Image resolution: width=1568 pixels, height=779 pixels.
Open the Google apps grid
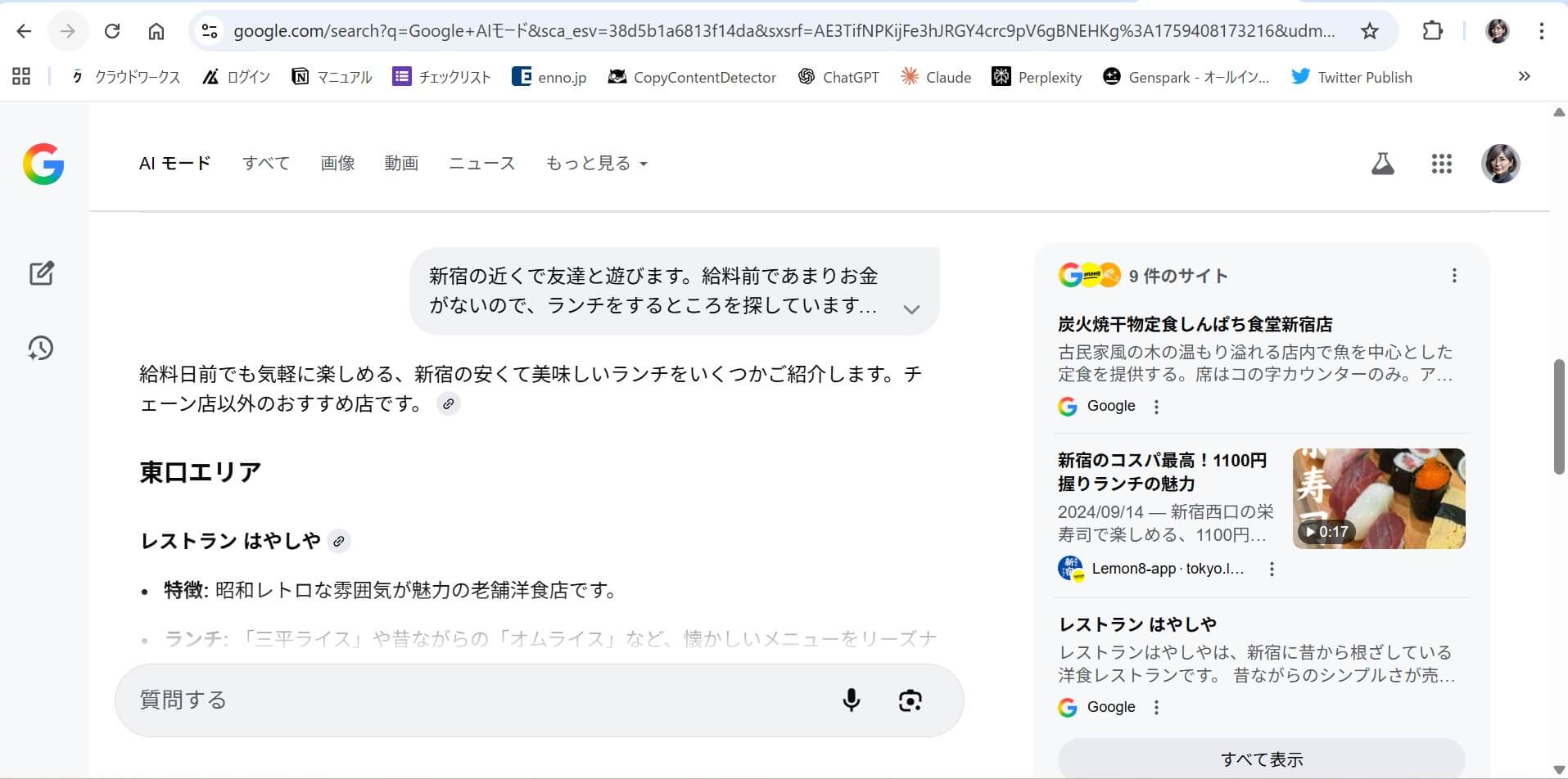(1441, 164)
